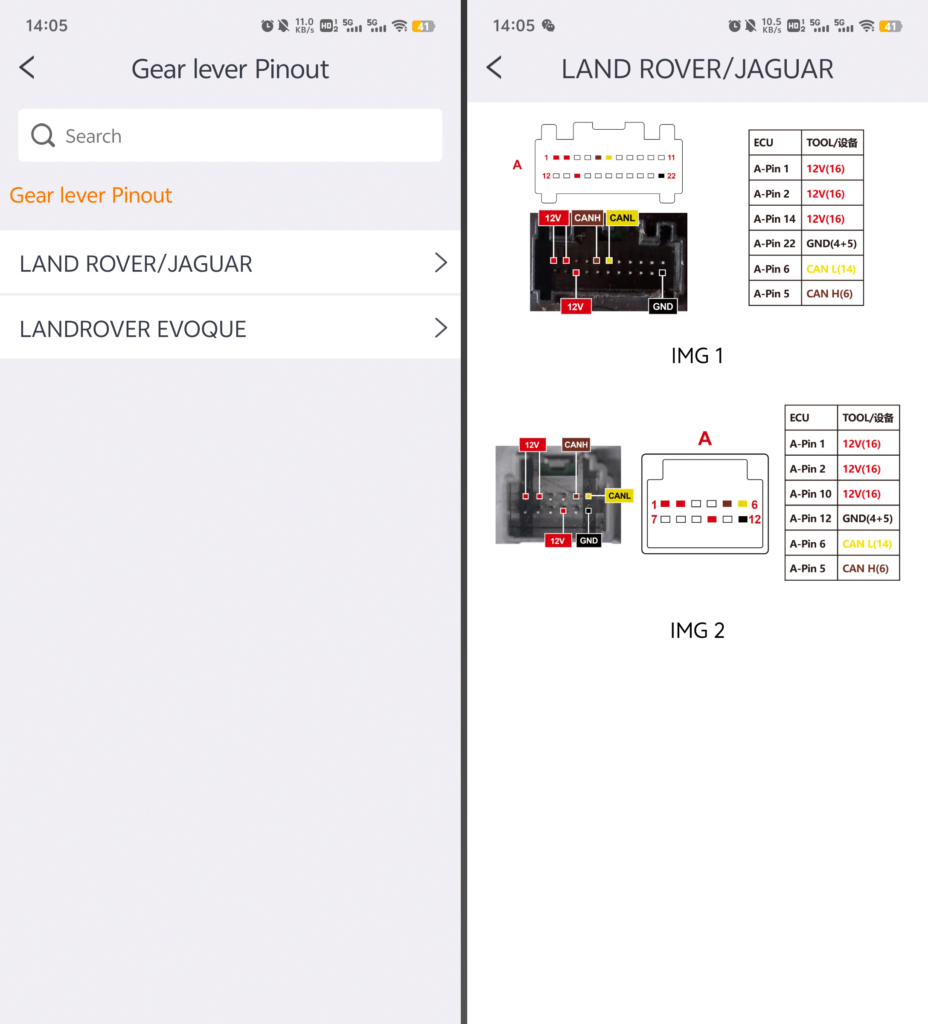This screenshot has width=928, height=1024.
Task: Tap the HD indicator in left status bar
Action: 328,26
